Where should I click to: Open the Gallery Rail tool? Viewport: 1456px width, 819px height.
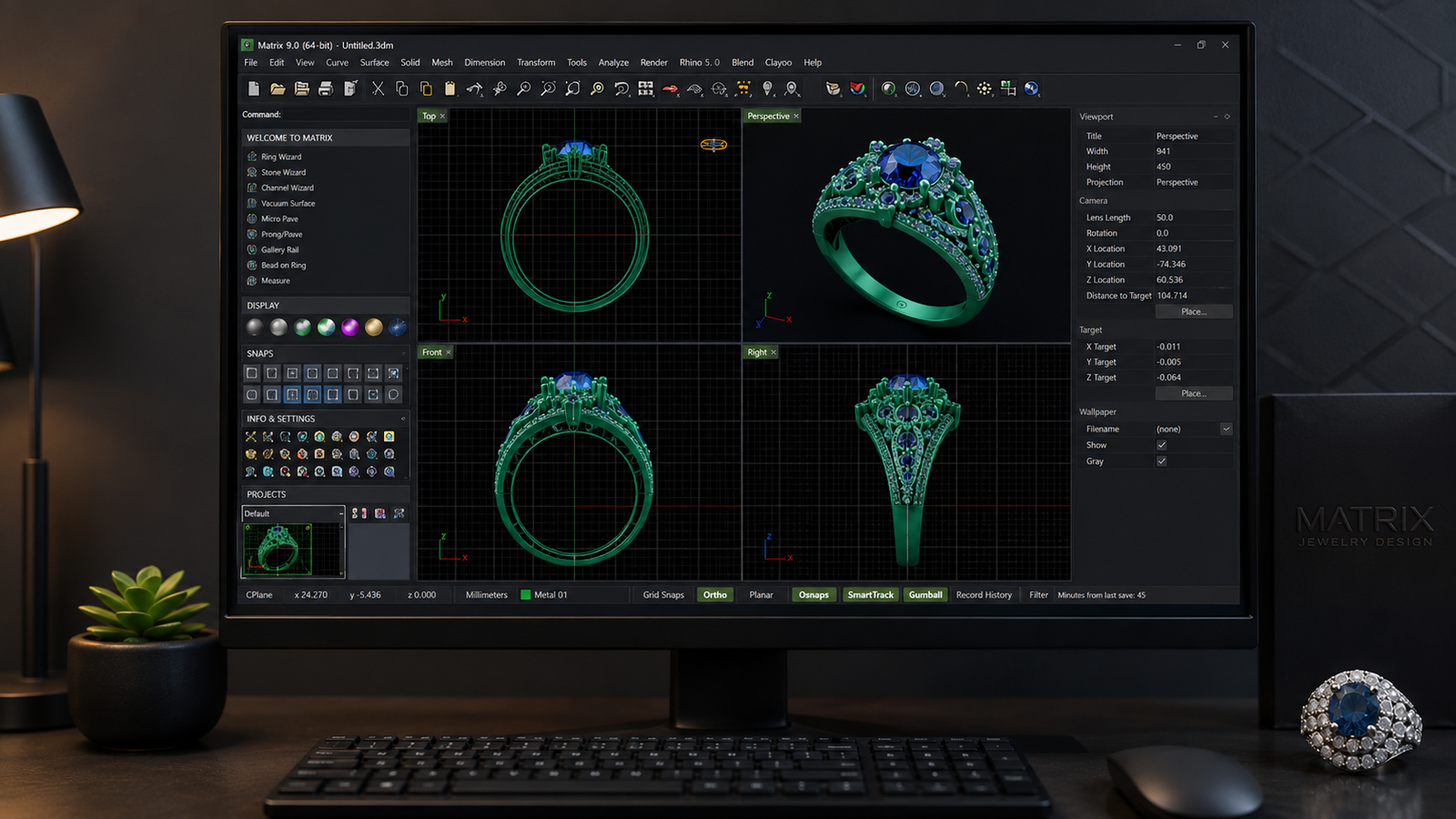[278, 249]
